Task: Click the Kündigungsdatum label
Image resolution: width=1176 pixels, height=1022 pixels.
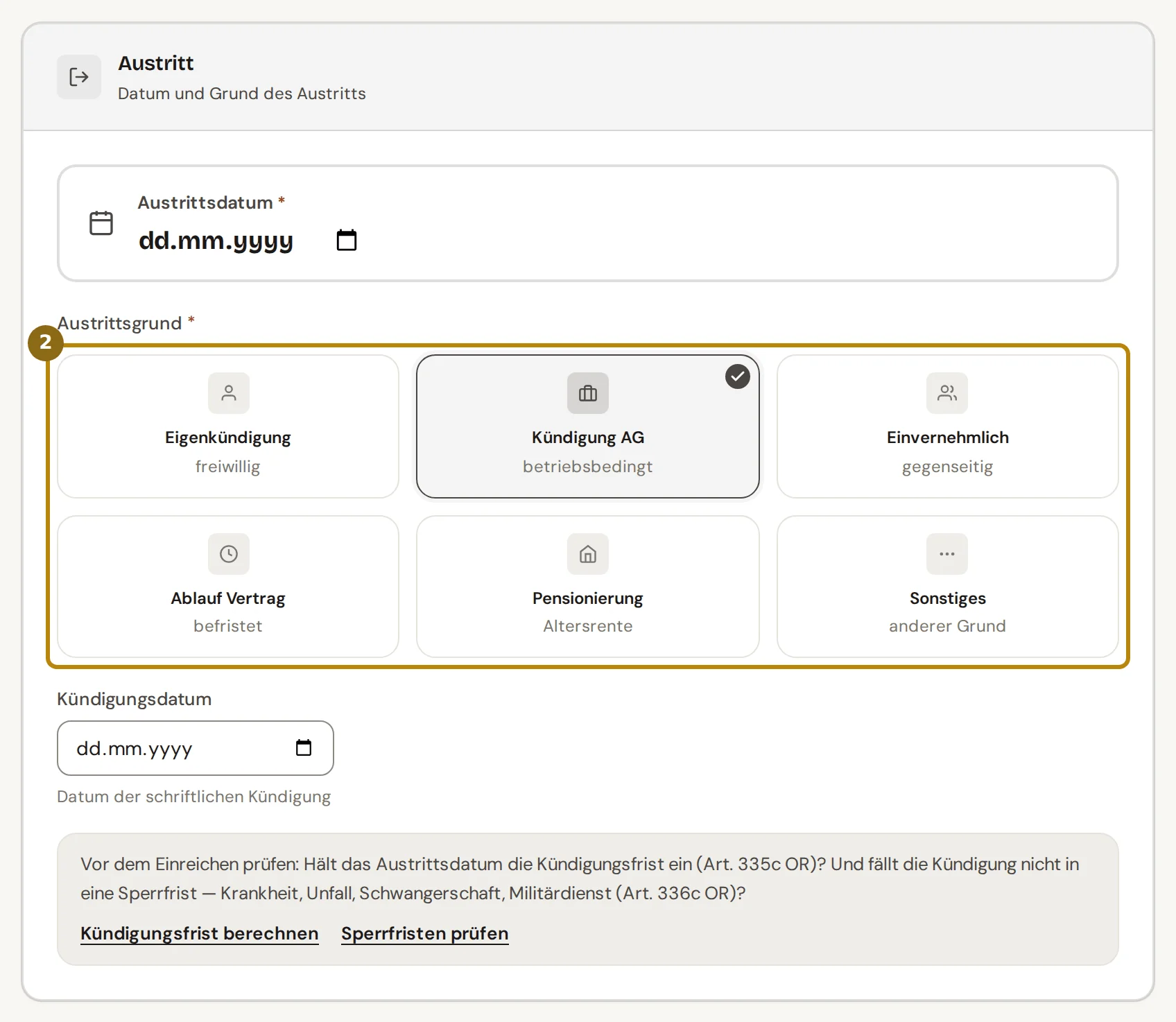Action: tap(135, 699)
